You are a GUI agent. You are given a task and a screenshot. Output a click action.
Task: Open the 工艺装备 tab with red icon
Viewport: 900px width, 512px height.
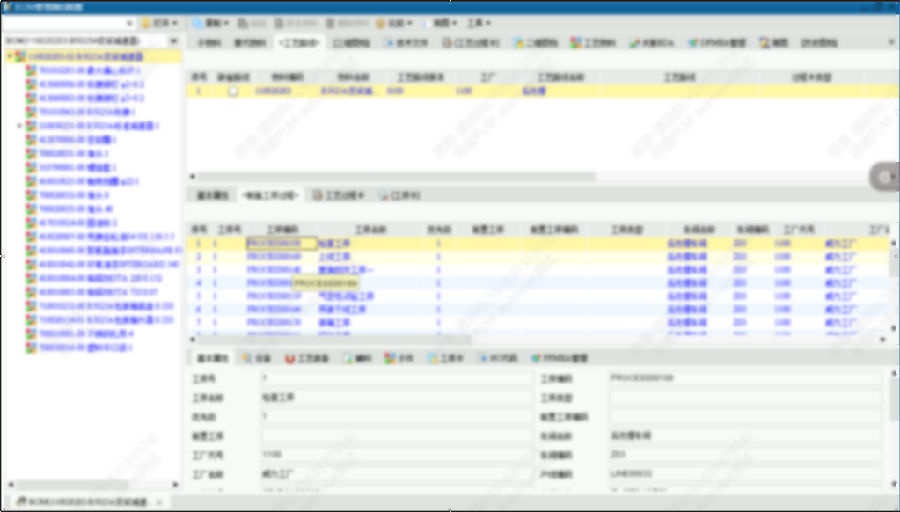point(307,358)
